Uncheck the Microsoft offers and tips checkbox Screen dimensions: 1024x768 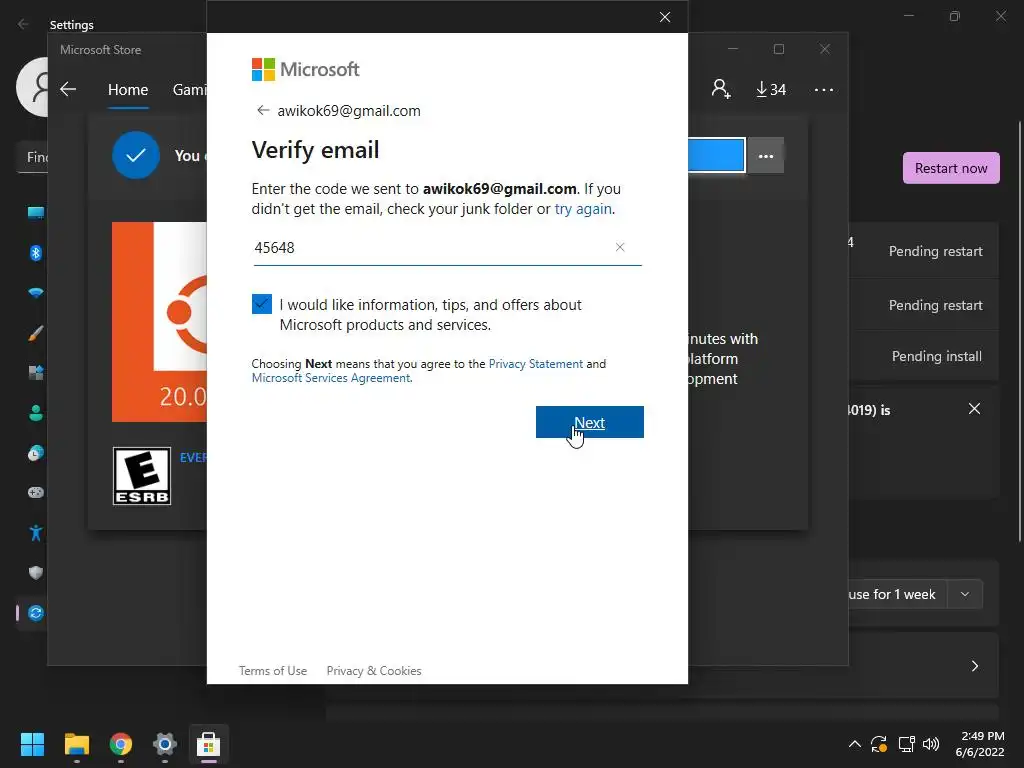tap(262, 304)
